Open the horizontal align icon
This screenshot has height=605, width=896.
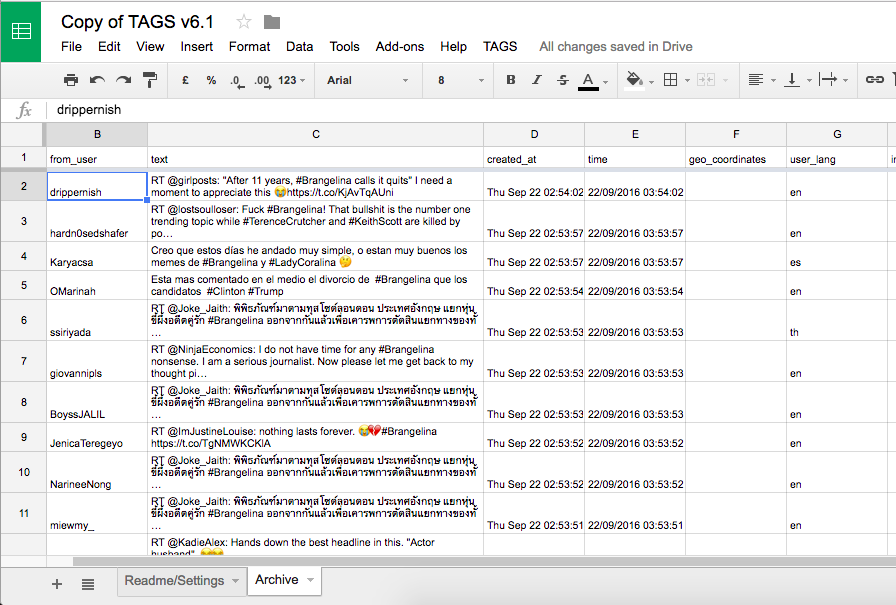click(x=755, y=80)
